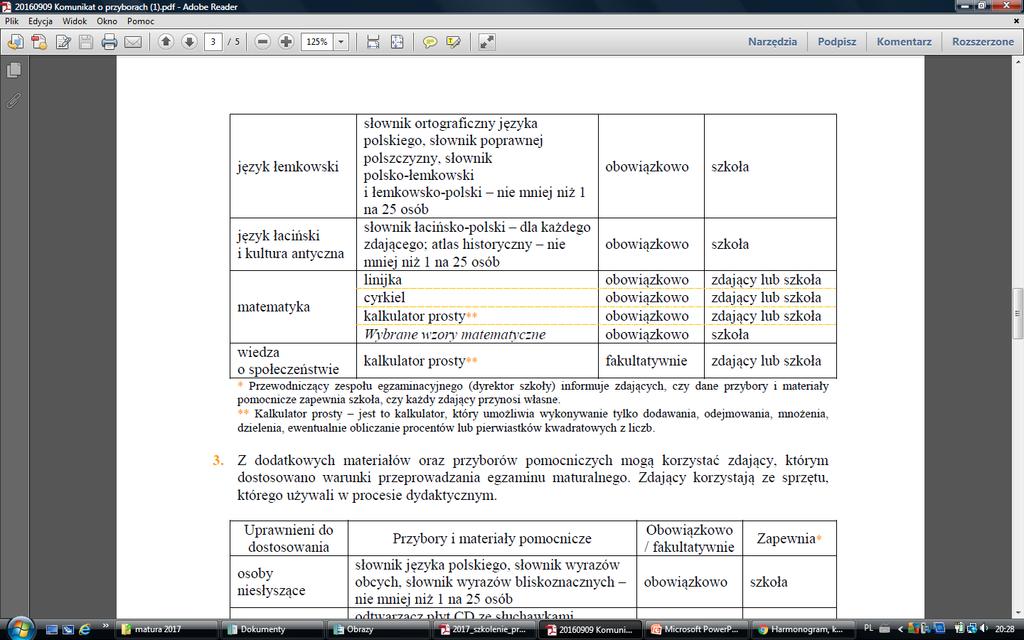
Task: Switch to 2017_szkolenie_pr taskbar PDF
Action: [x=484, y=630]
